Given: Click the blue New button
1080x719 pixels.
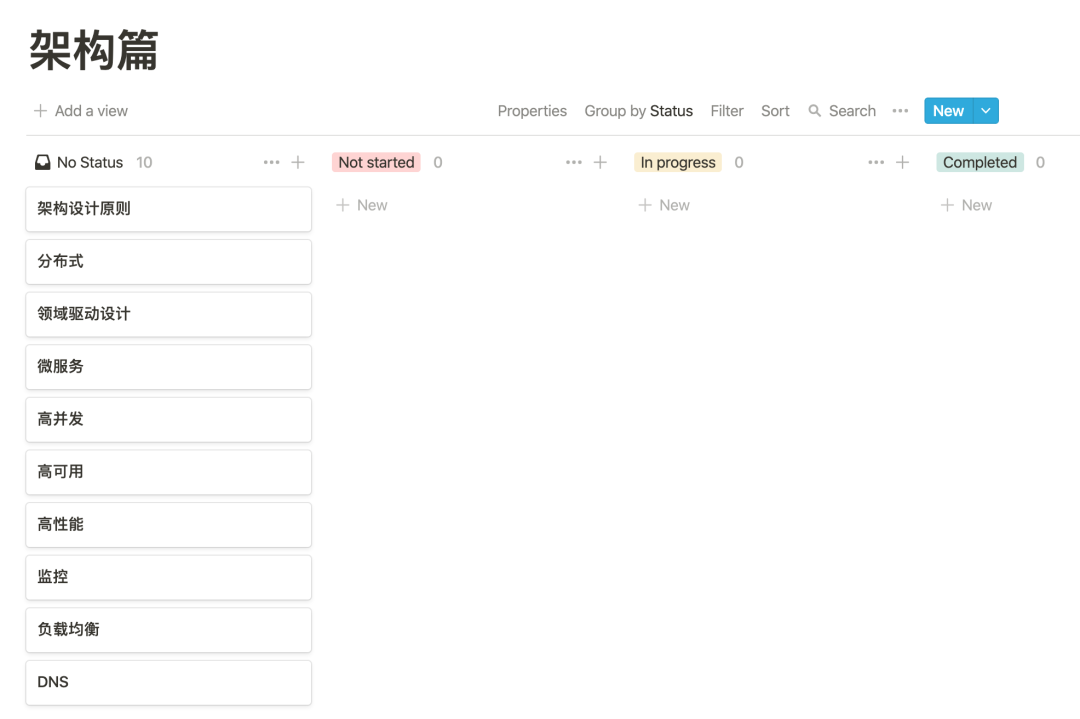Looking at the screenshot, I should (x=948, y=111).
